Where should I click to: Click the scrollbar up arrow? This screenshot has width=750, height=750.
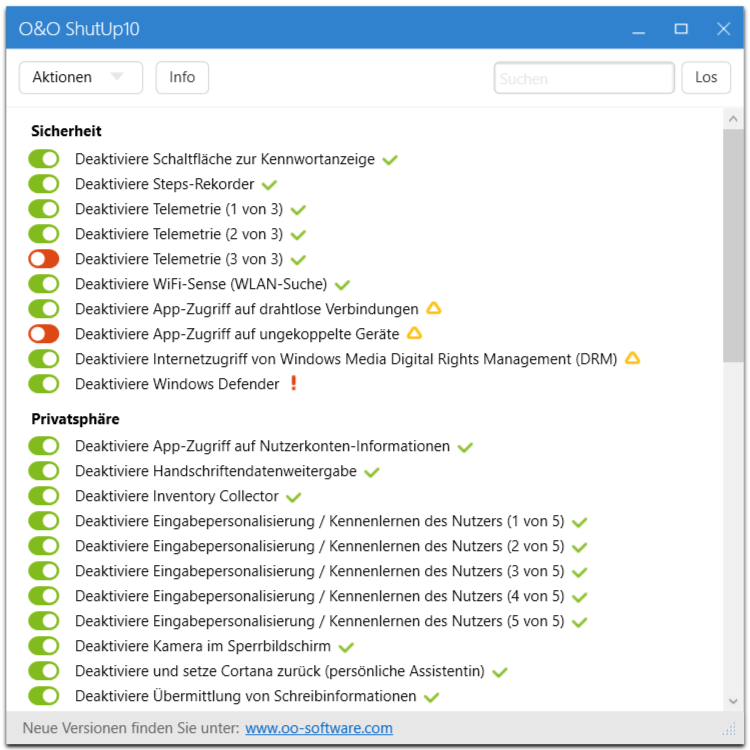733,119
